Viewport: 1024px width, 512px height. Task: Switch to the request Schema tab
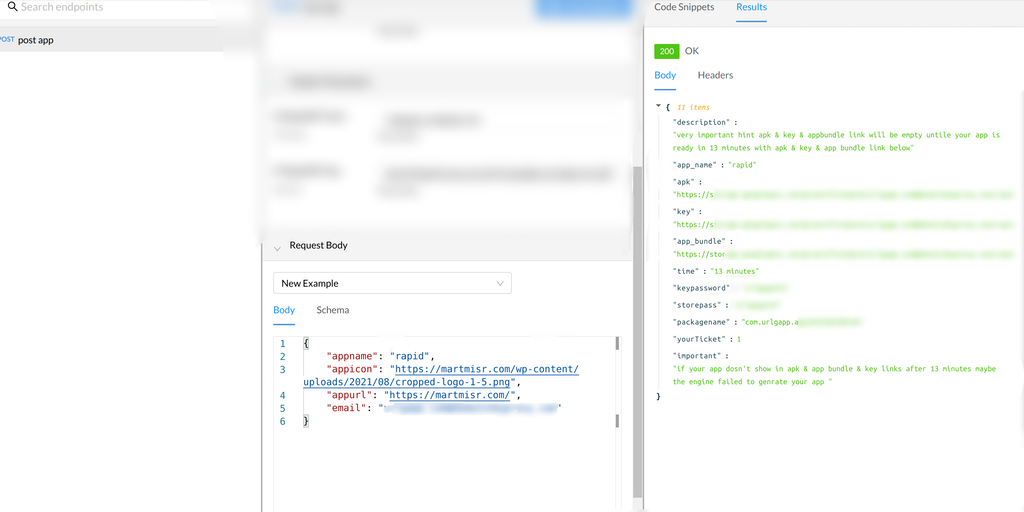tap(333, 310)
